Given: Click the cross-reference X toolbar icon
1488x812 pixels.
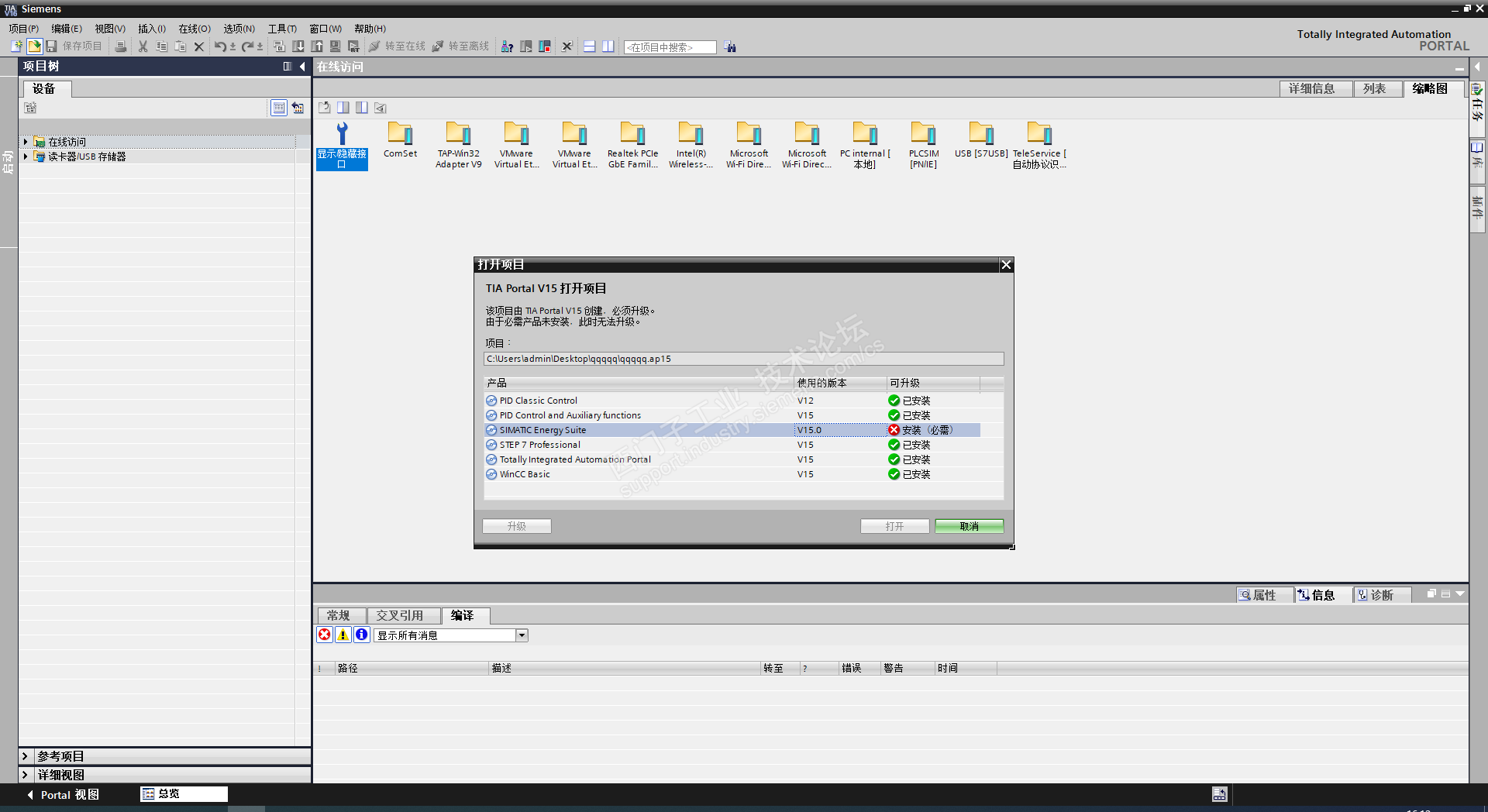Looking at the screenshot, I should pos(567,46).
